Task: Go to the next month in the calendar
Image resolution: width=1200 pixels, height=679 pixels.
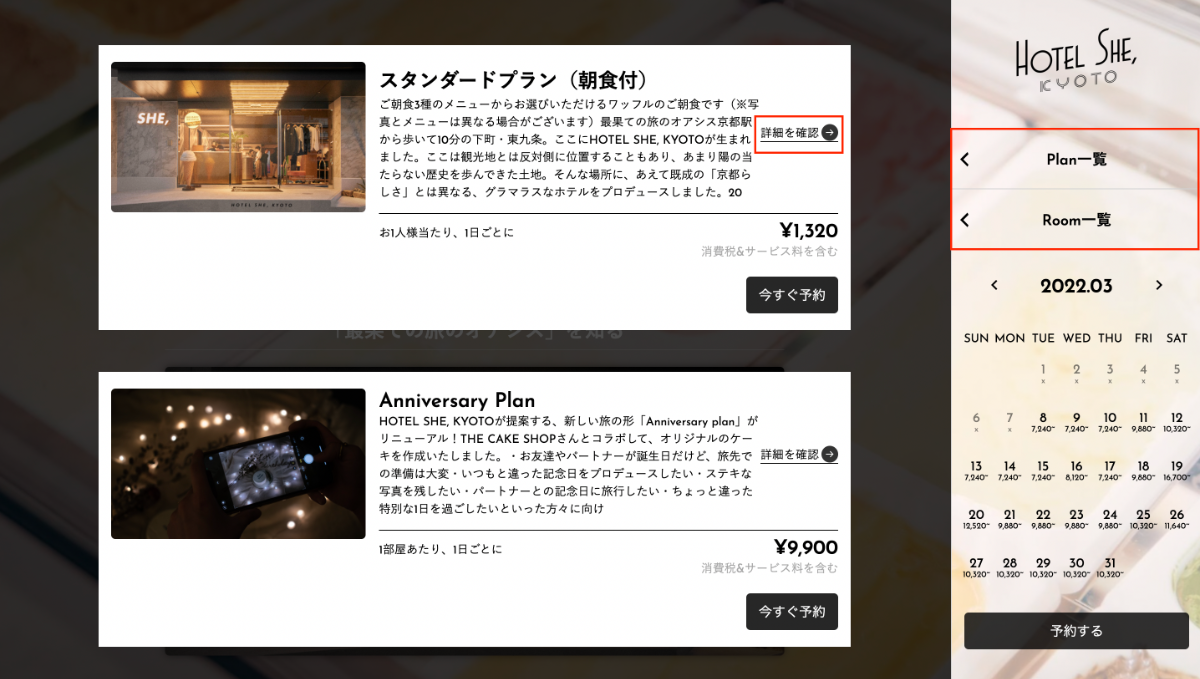Action: click(x=1159, y=285)
